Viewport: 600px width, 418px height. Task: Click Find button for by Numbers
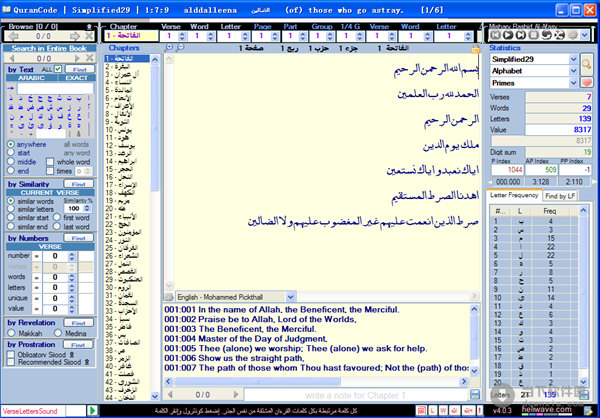point(78,238)
